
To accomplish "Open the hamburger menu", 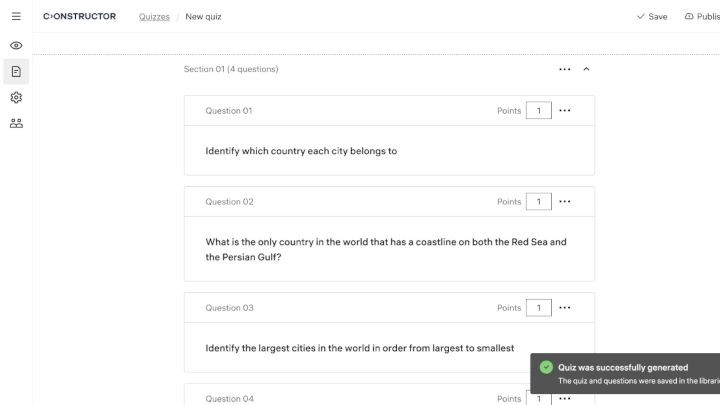I will point(16,17).
